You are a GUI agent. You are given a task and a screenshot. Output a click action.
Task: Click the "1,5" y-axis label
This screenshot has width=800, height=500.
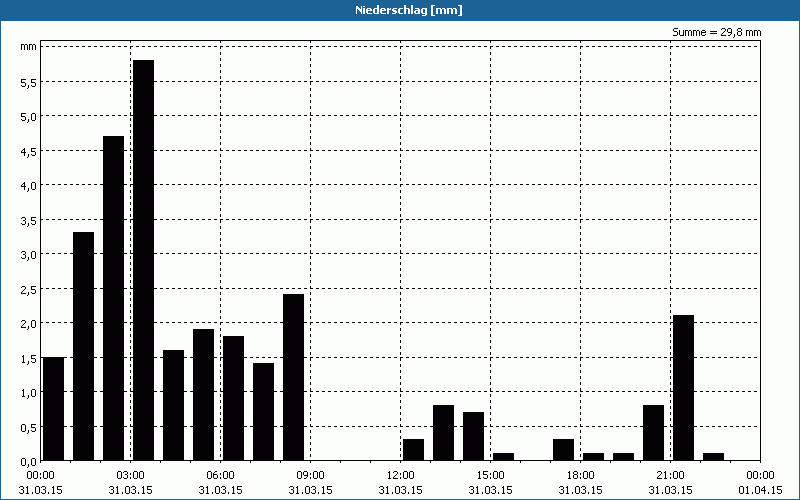point(28,358)
